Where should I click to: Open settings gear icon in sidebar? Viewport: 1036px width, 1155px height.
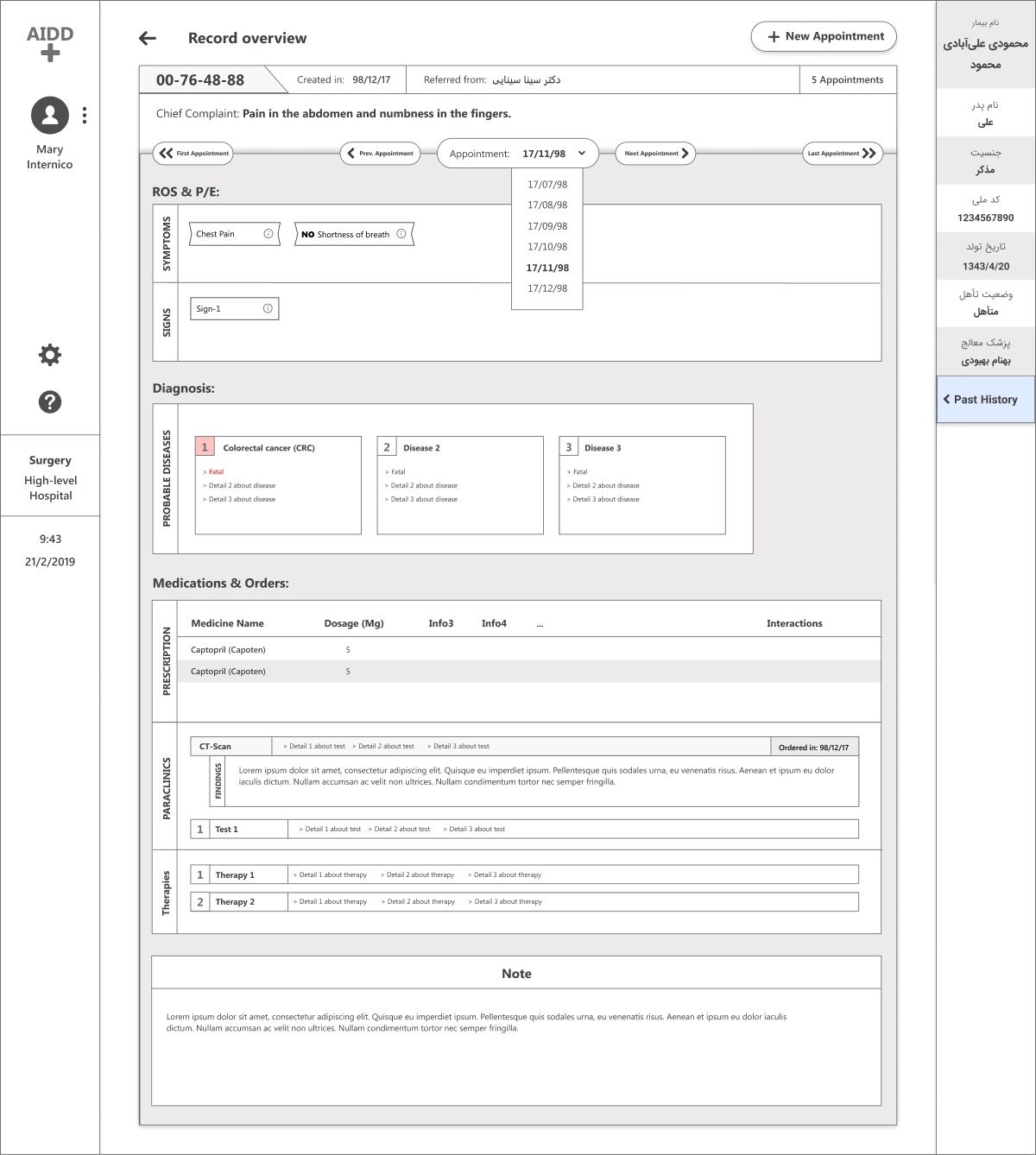(x=50, y=355)
